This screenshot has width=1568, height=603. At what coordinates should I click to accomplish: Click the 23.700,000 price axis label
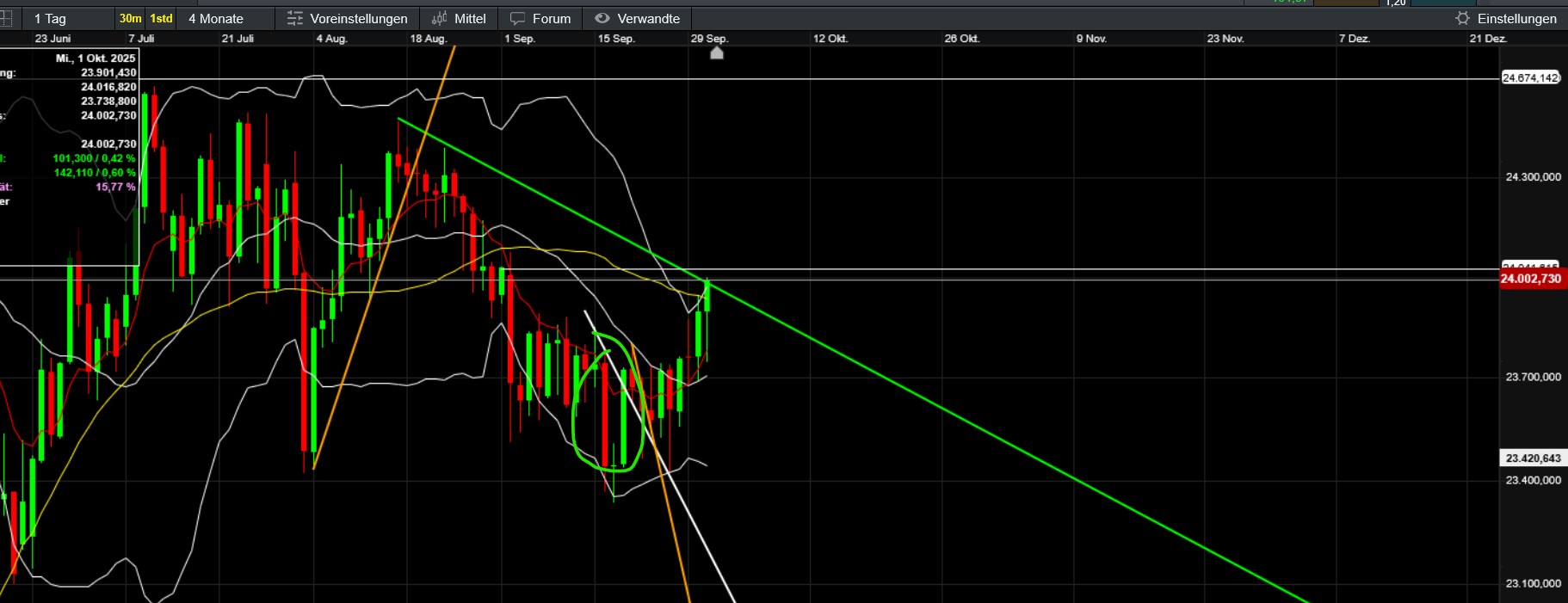[x=1533, y=377]
